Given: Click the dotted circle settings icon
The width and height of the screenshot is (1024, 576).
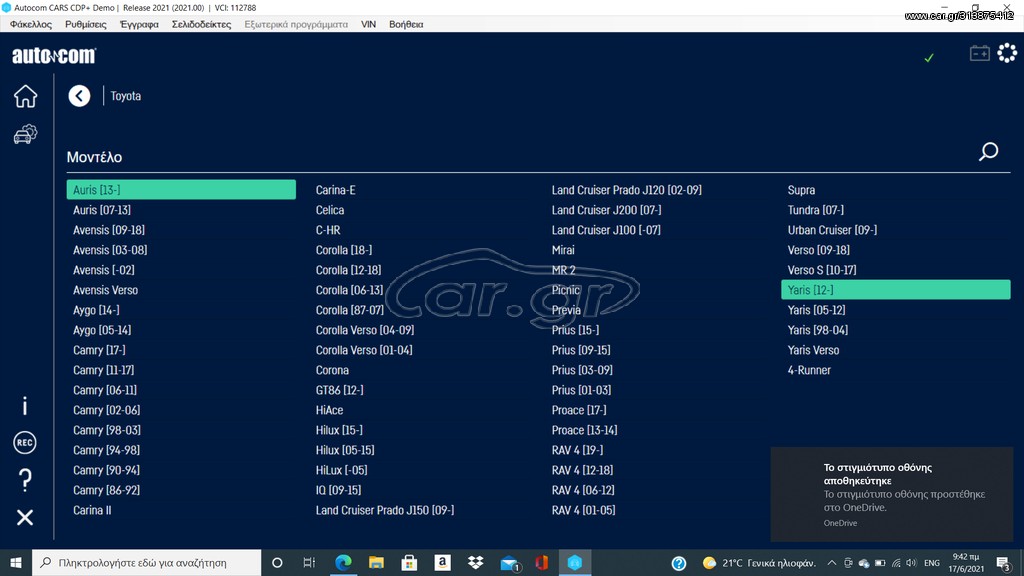Looking at the screenshot, I should click(x=1007, y=53).
